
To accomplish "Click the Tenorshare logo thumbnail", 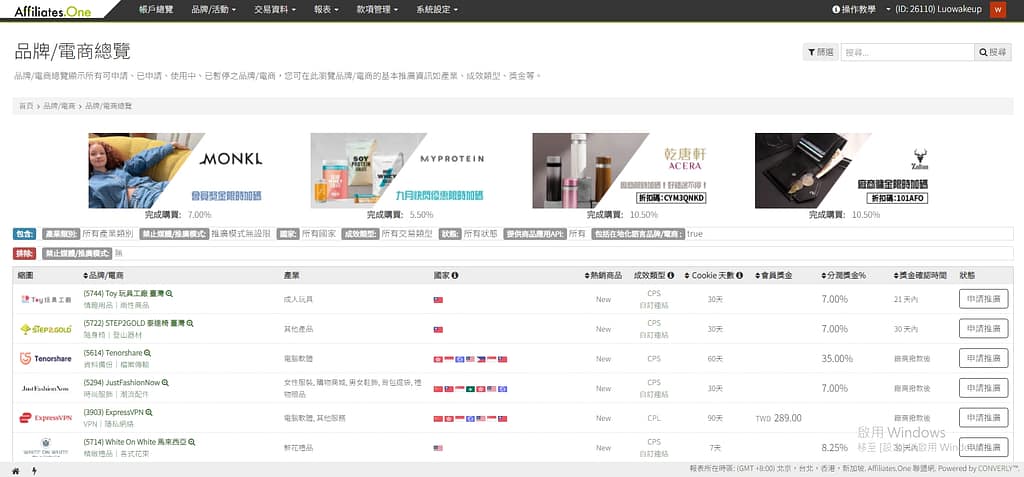I will 46,359.
